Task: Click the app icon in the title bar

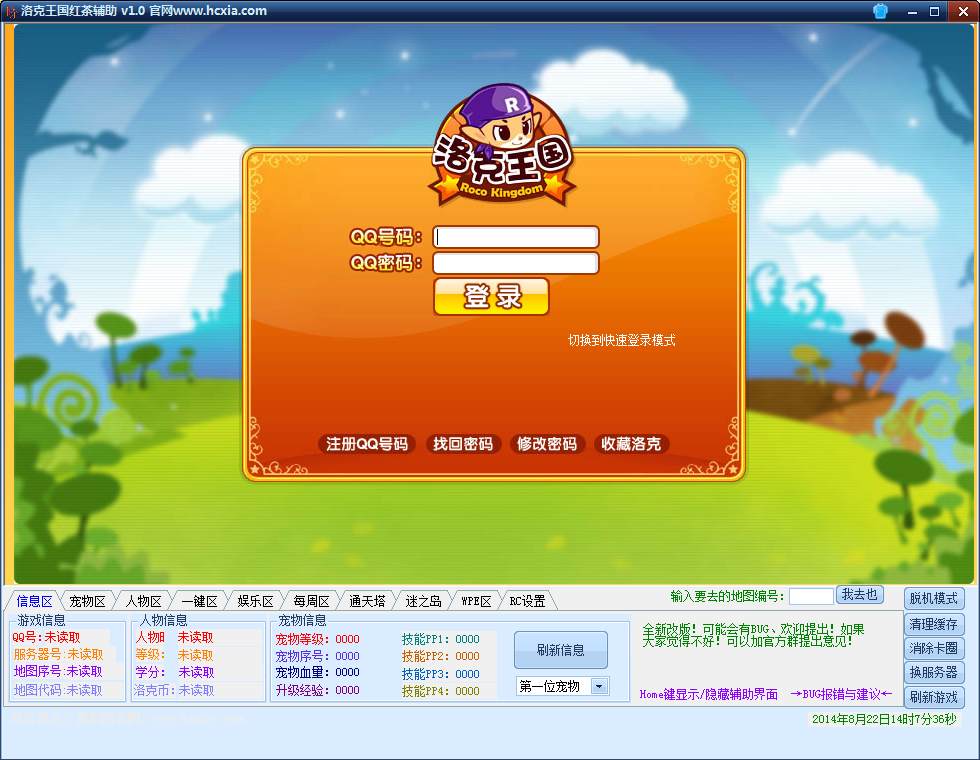Action: tap(11, 11)
